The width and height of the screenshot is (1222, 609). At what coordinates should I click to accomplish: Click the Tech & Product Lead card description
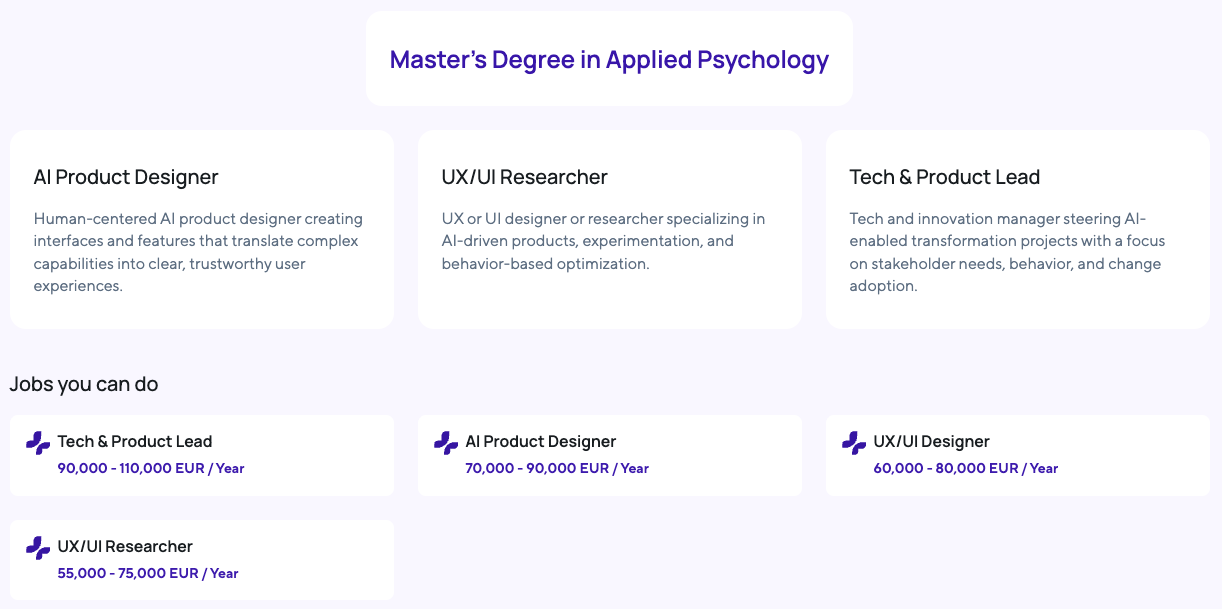point(1007,252)
